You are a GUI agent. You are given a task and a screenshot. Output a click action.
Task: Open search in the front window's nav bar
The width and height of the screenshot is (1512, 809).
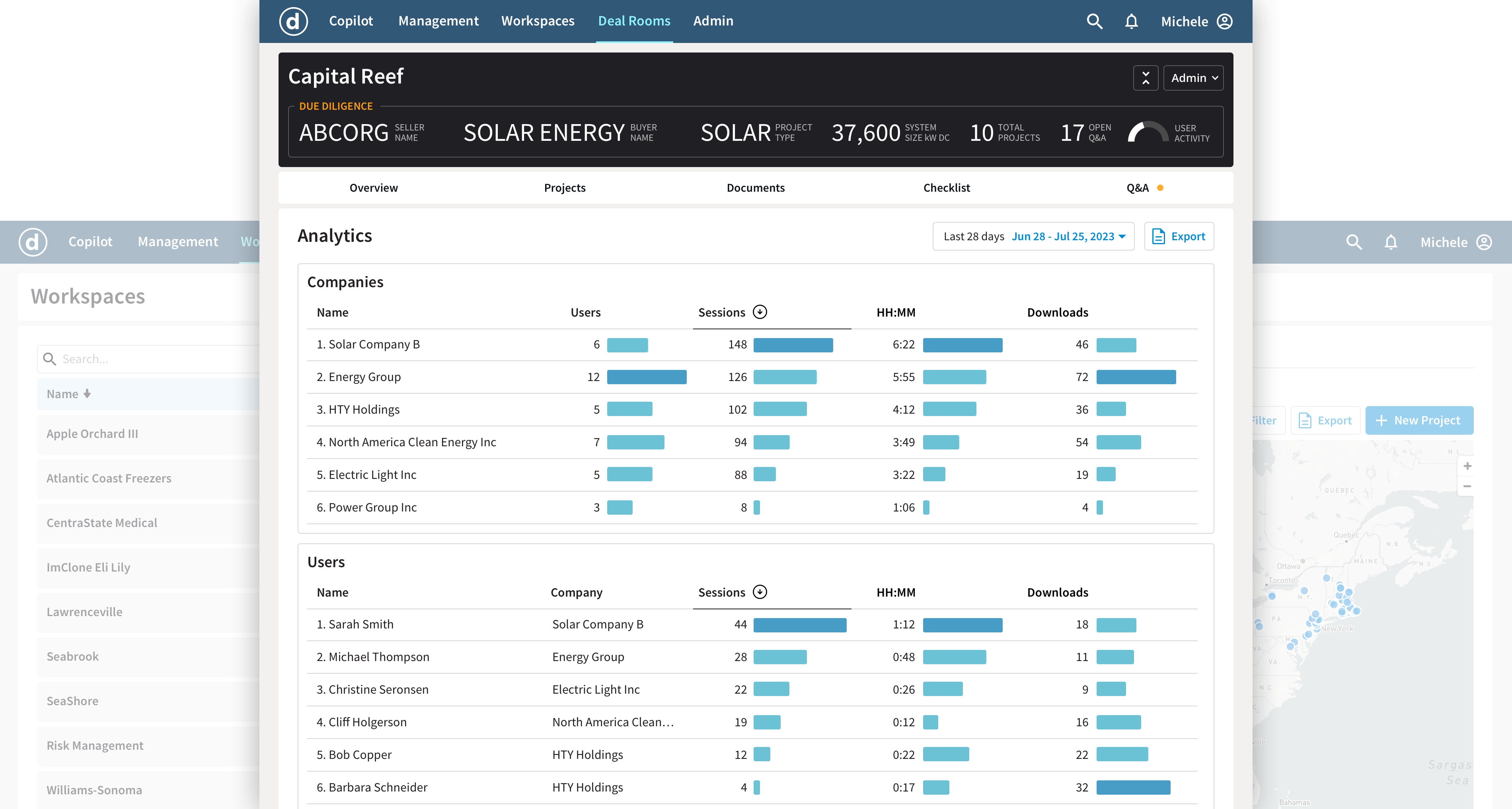pyautogui.click(x=1094, y=22)
